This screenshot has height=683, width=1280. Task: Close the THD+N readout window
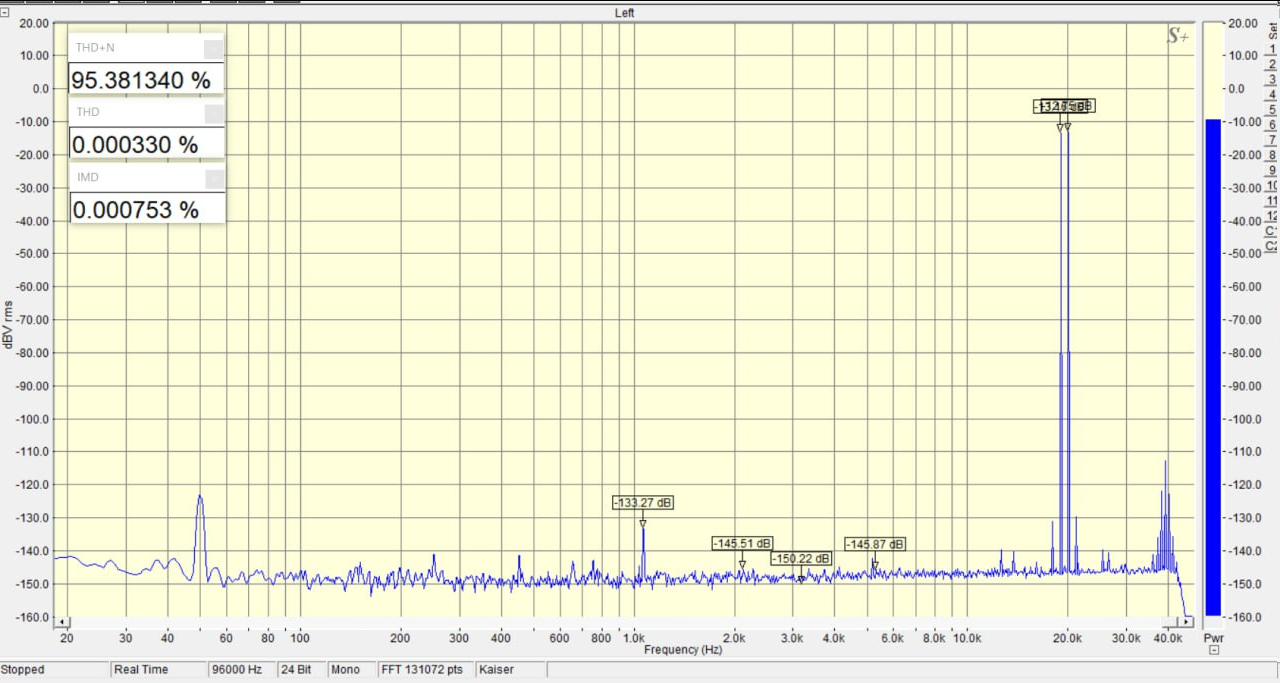[214, 48]
